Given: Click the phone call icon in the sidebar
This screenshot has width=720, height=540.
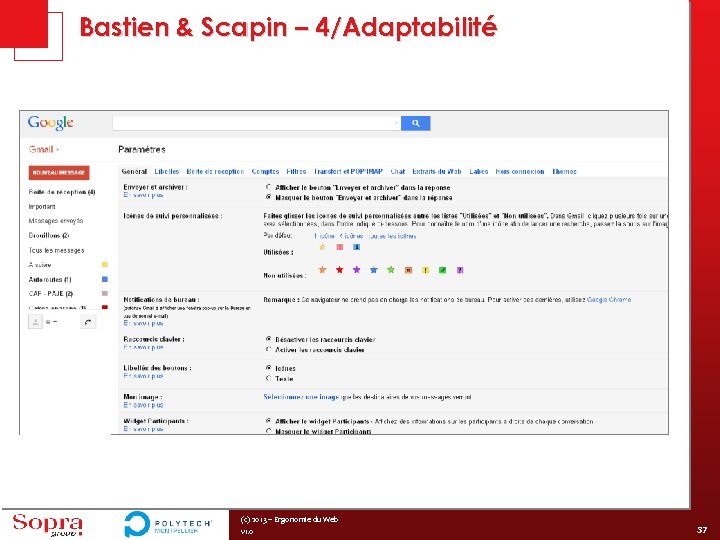Looking at the screenshot, I should (88, 322).
